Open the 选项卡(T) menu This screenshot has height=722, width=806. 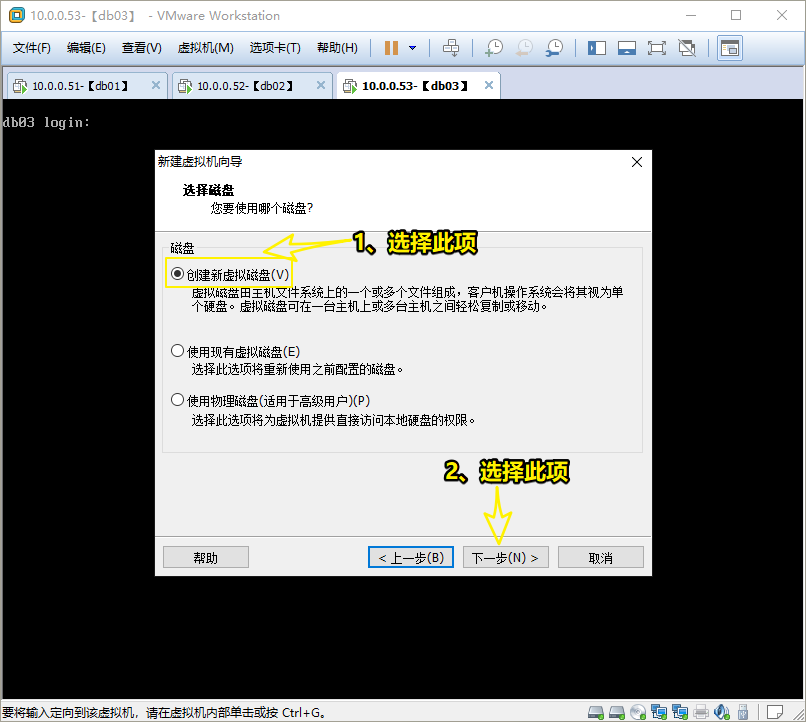coord(275,48)
